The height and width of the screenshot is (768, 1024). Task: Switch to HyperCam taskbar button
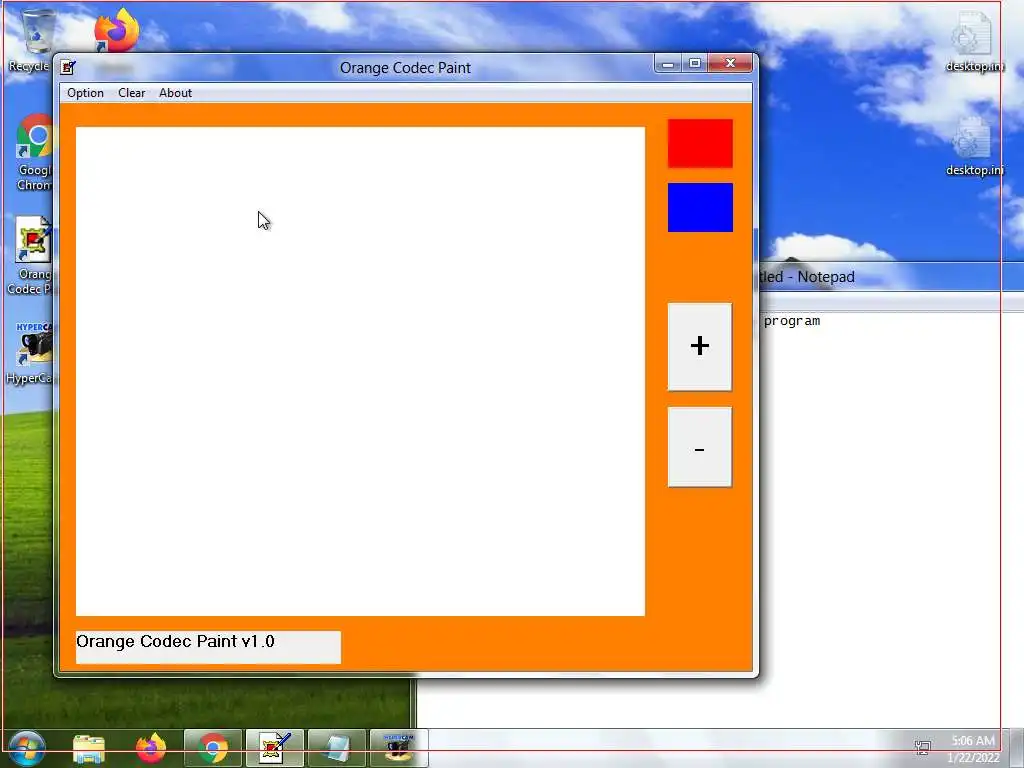click(398, 748)
